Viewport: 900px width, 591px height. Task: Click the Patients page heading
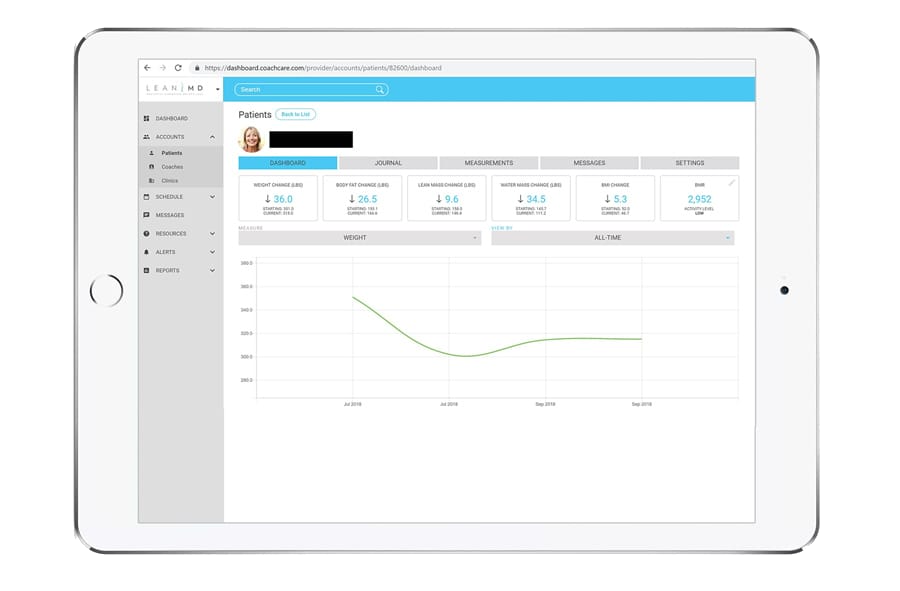tap(255, 115)
